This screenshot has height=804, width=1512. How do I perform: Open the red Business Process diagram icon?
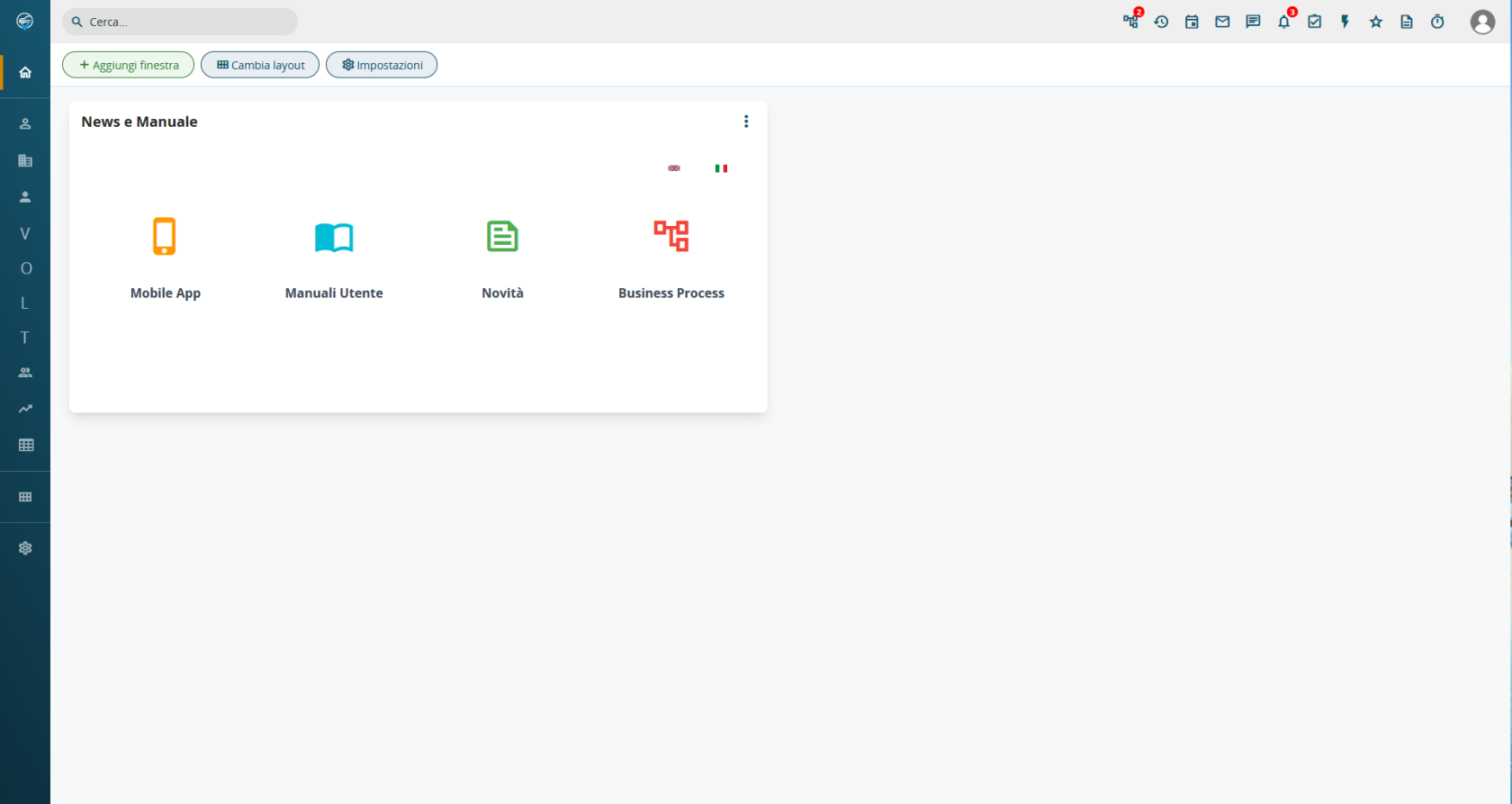[671, 236]
